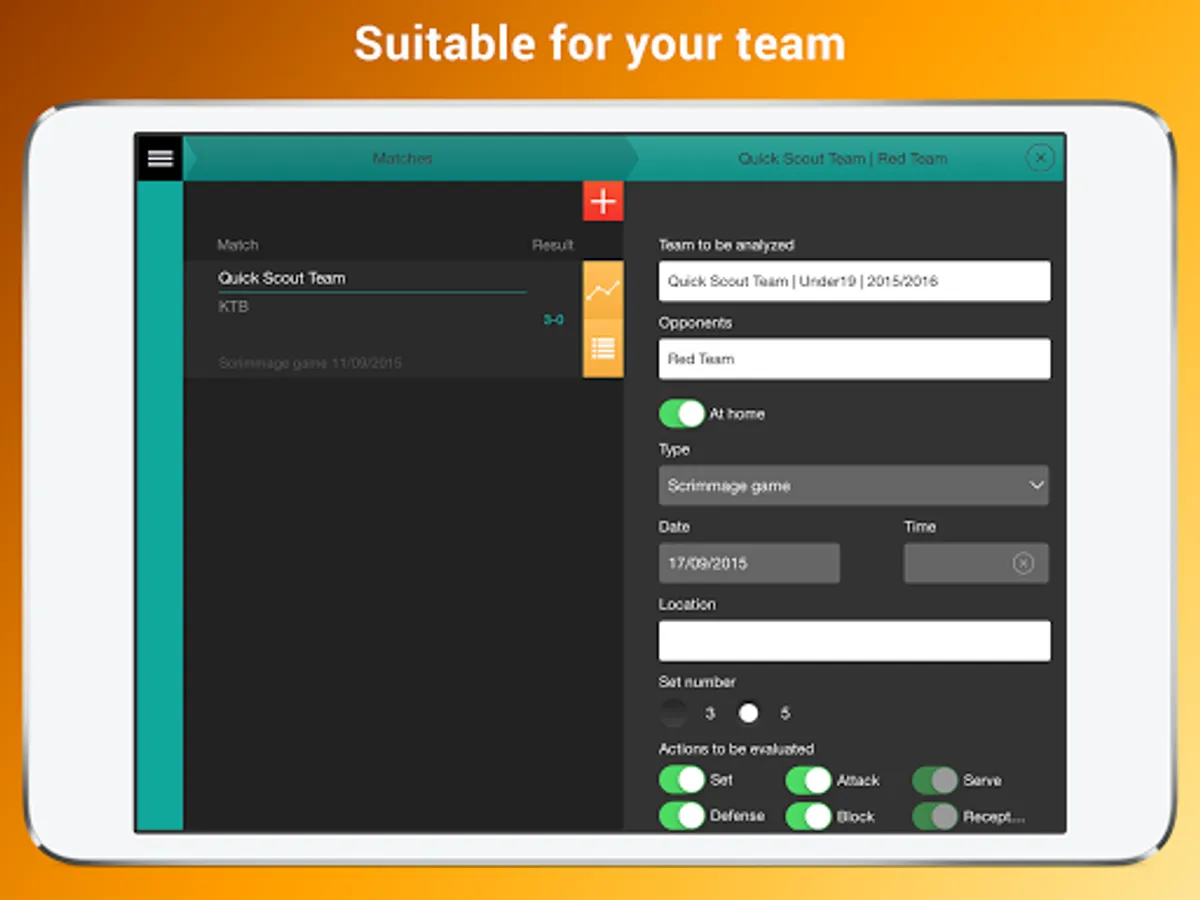Toggle Defense action evaluation
This screenshot has height=900, width=1200.
coord(682,816)
